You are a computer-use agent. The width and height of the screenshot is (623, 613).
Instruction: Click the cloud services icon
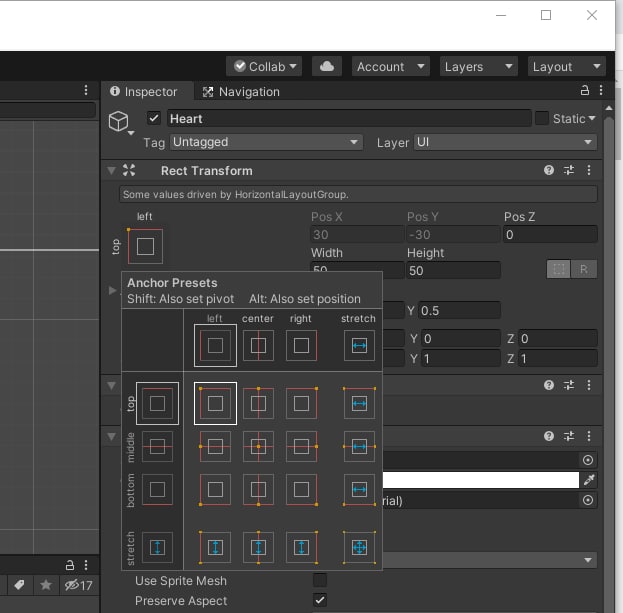point(327,66)
